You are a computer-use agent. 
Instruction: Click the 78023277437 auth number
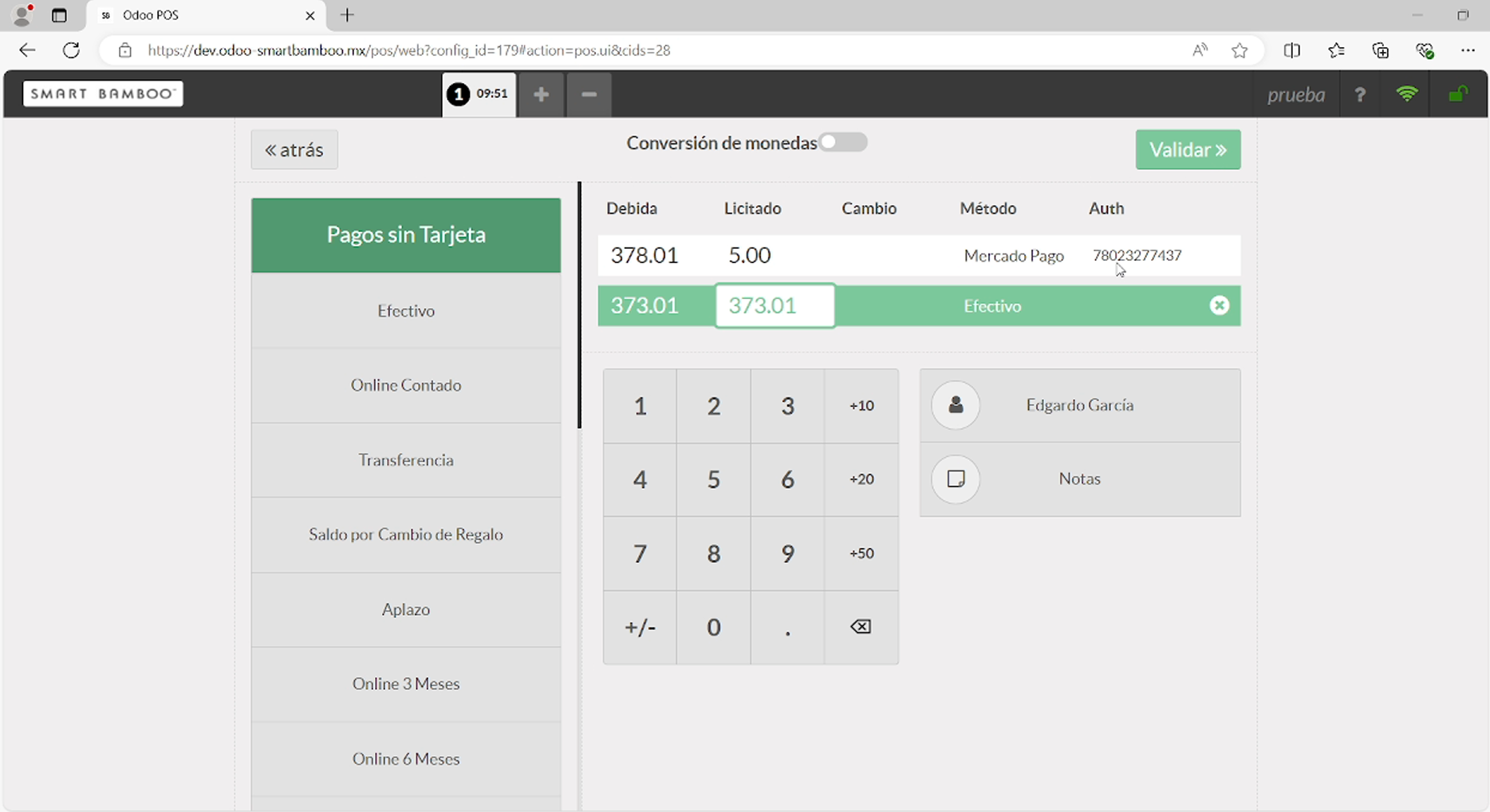pyautogui.click(x=1137, y=255)
